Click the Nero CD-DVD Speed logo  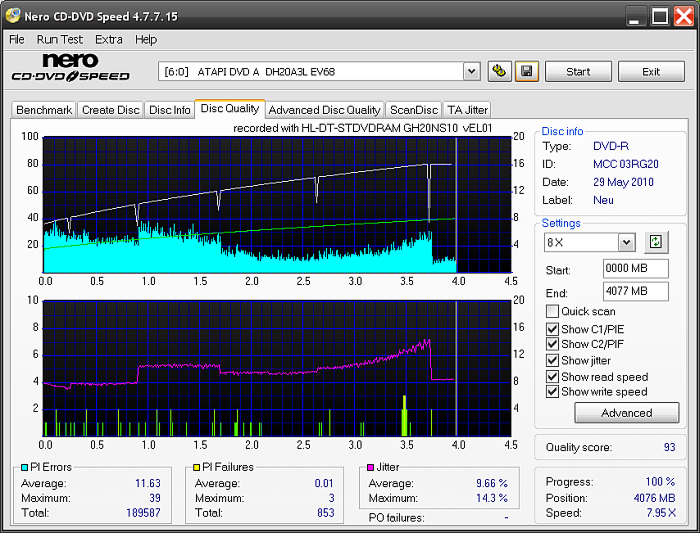pos(70,69)
